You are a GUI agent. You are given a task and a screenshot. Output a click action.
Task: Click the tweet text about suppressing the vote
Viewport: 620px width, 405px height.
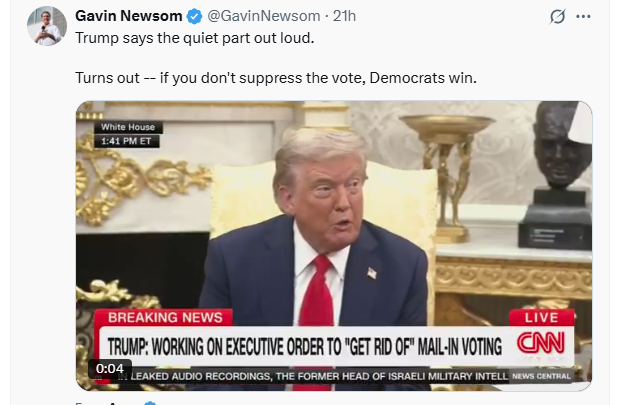[x=276, y=78]
